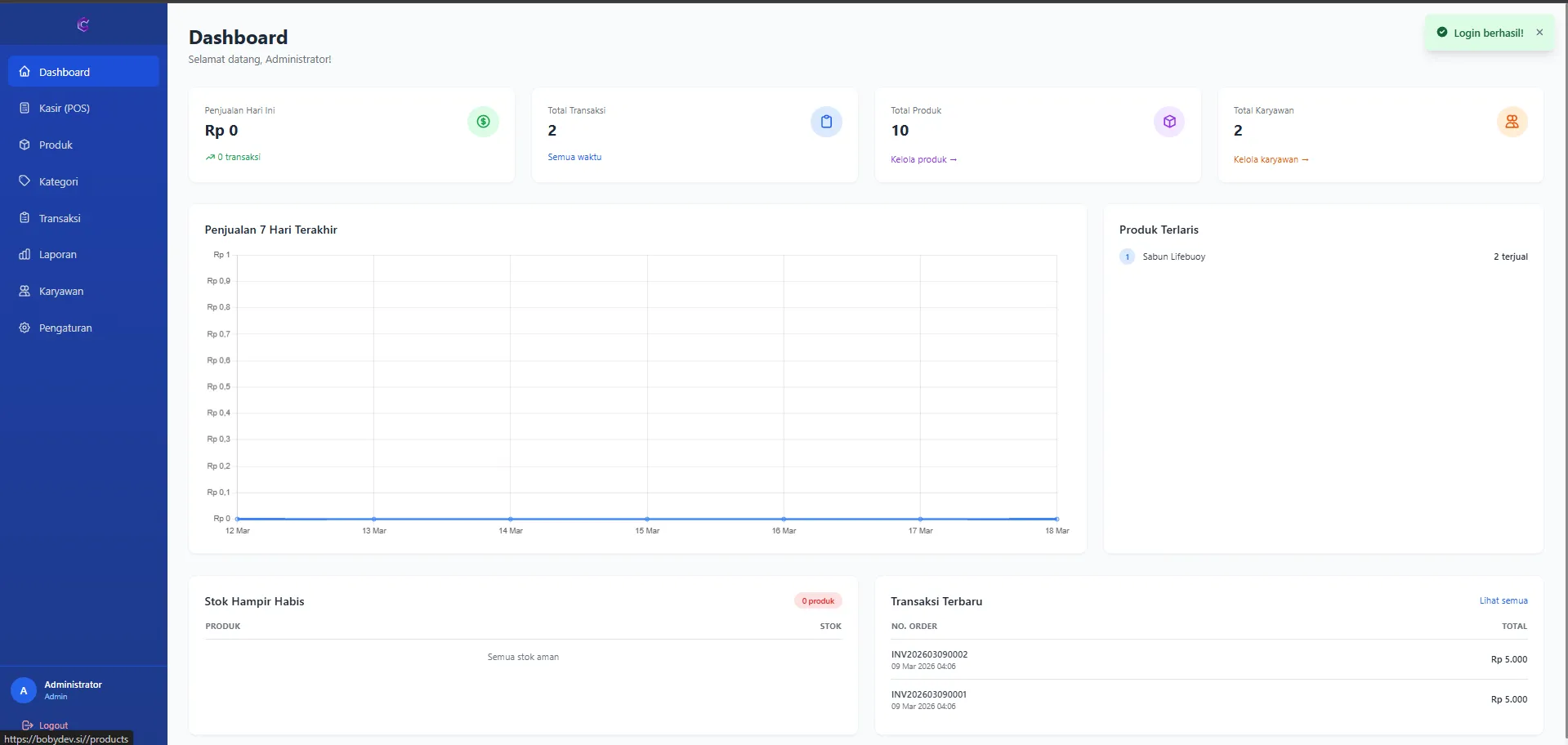Image resolution: width=1568 pixels, height=745 pixels.
Task: Click the blue clipboard transactions icon
Action: [x=826, y=122]
